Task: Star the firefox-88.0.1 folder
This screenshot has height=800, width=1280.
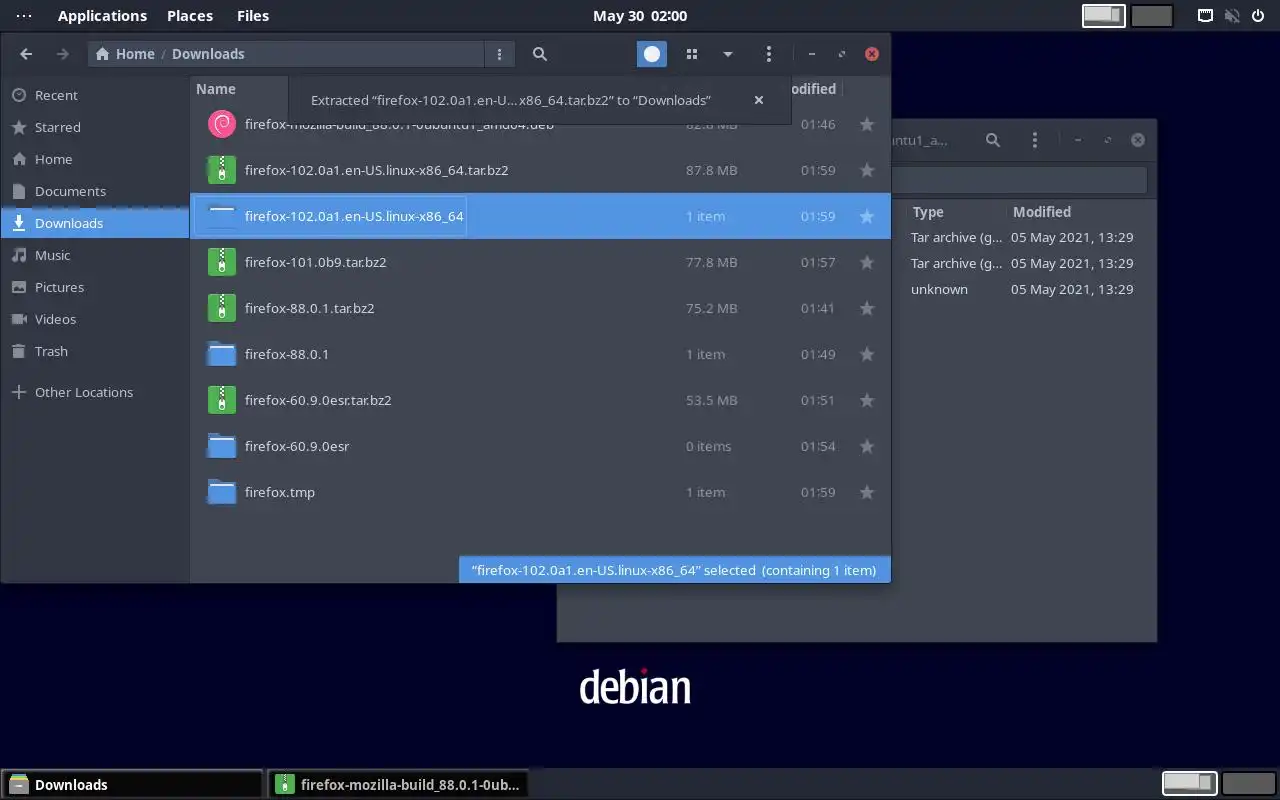Action: [867, 354]
